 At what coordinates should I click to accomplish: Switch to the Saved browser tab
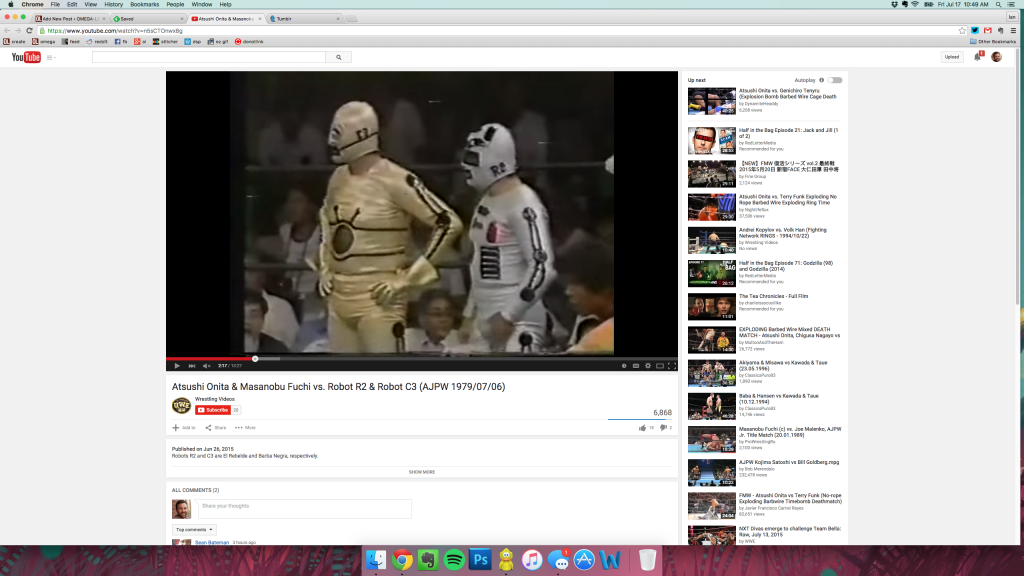tap(148, 19)
